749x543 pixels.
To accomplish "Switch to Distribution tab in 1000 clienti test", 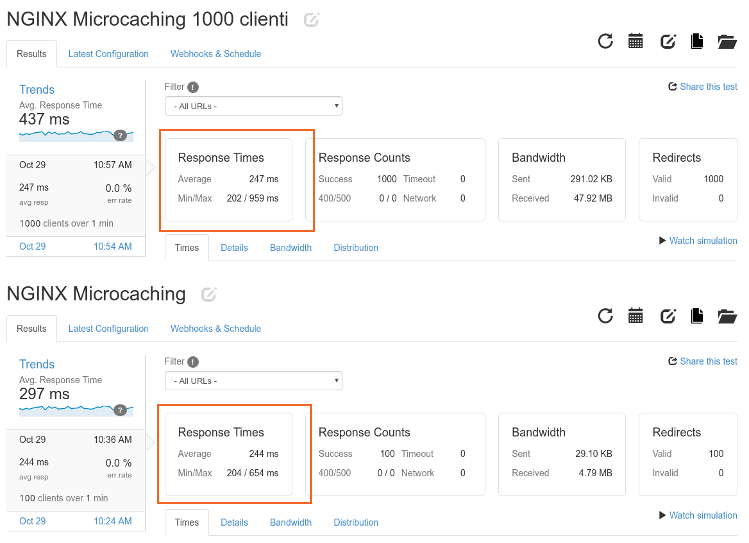I will (356, 248).
